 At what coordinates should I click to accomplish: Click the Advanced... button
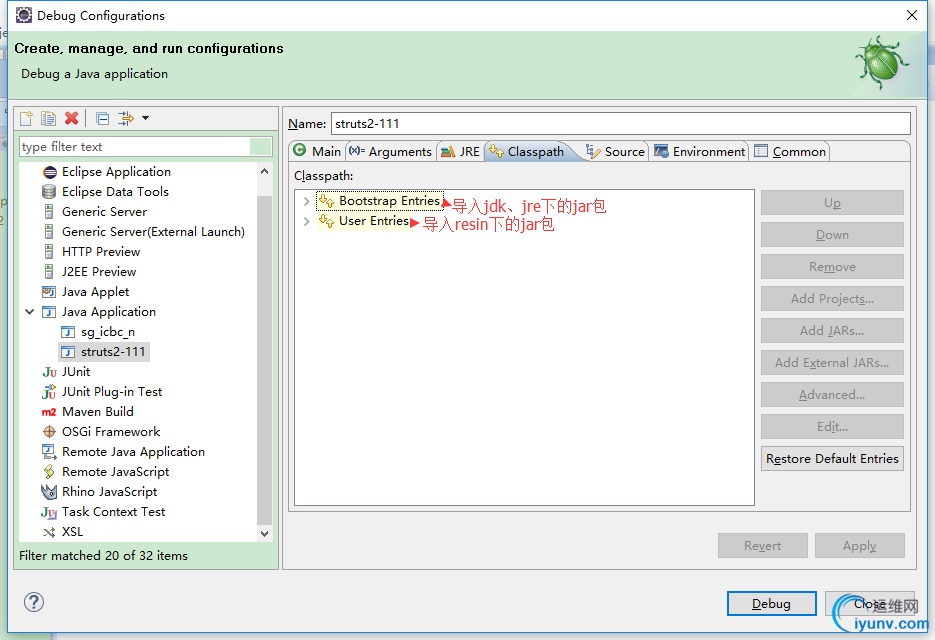[x=832, y=395]
